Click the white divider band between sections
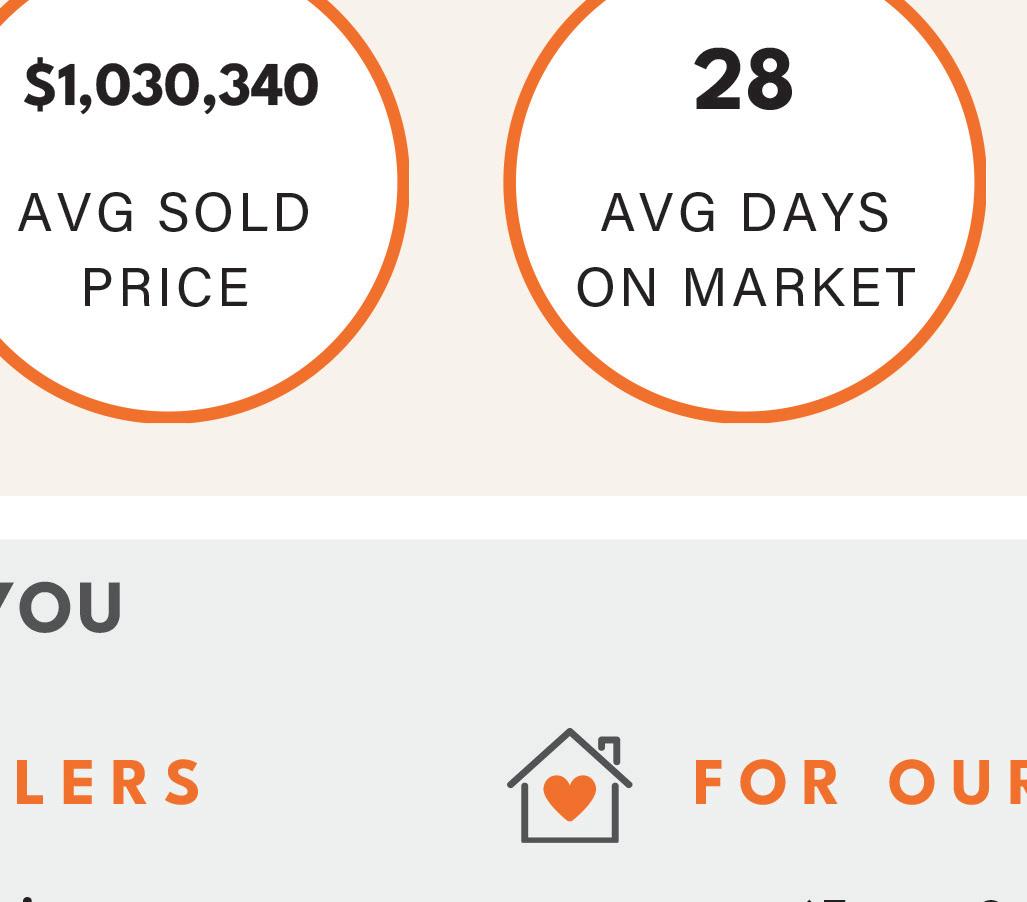The height and width of the screenshot is (902, 1027). (513, 517)
